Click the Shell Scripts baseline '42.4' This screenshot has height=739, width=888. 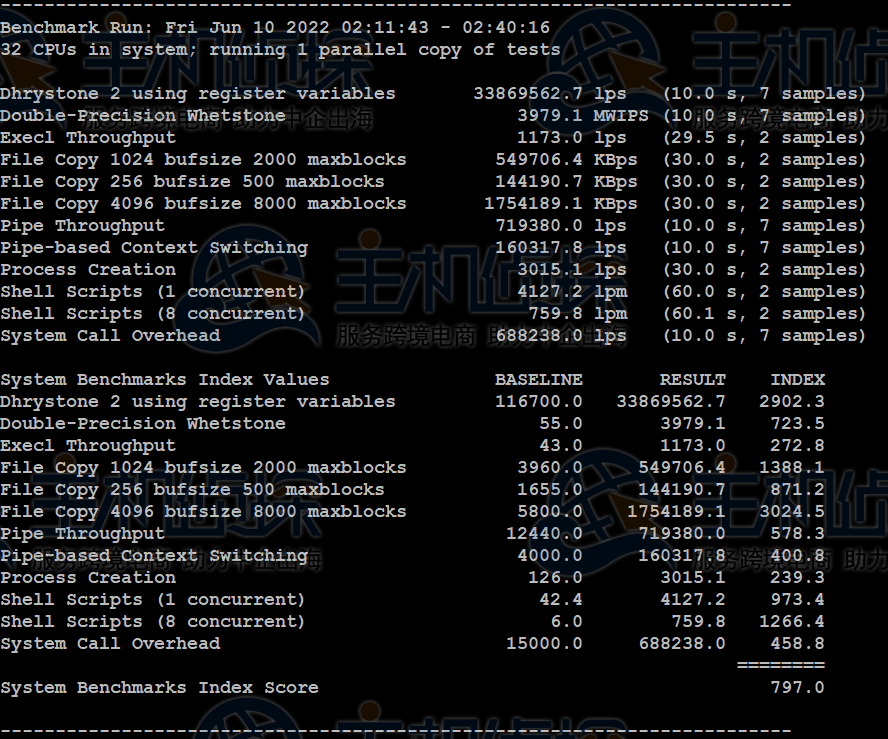(x=561, y=600)
